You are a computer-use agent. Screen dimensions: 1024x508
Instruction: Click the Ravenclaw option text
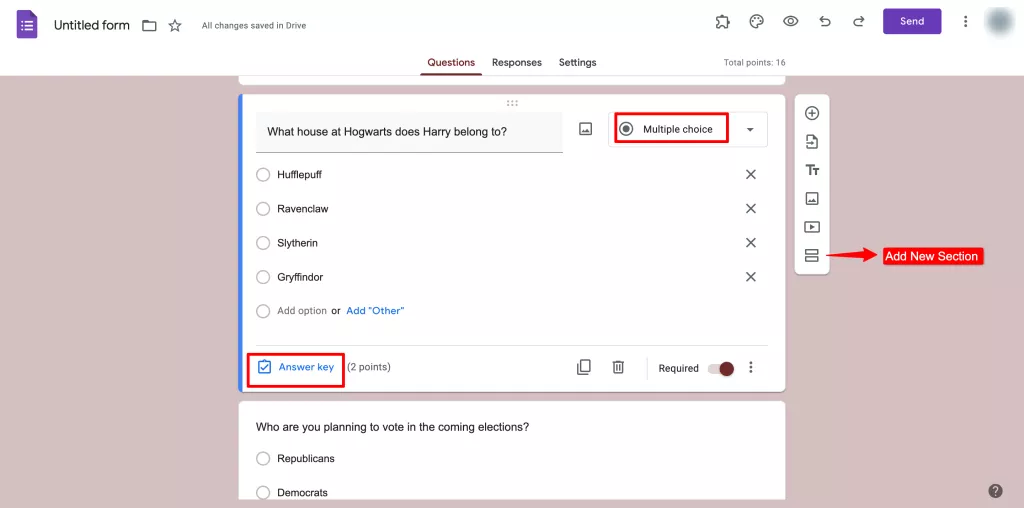coord(302,209)
